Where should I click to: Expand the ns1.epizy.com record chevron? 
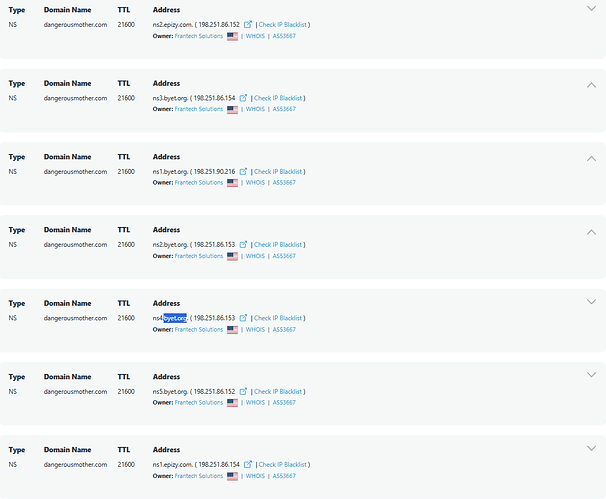tap(591, 448)
